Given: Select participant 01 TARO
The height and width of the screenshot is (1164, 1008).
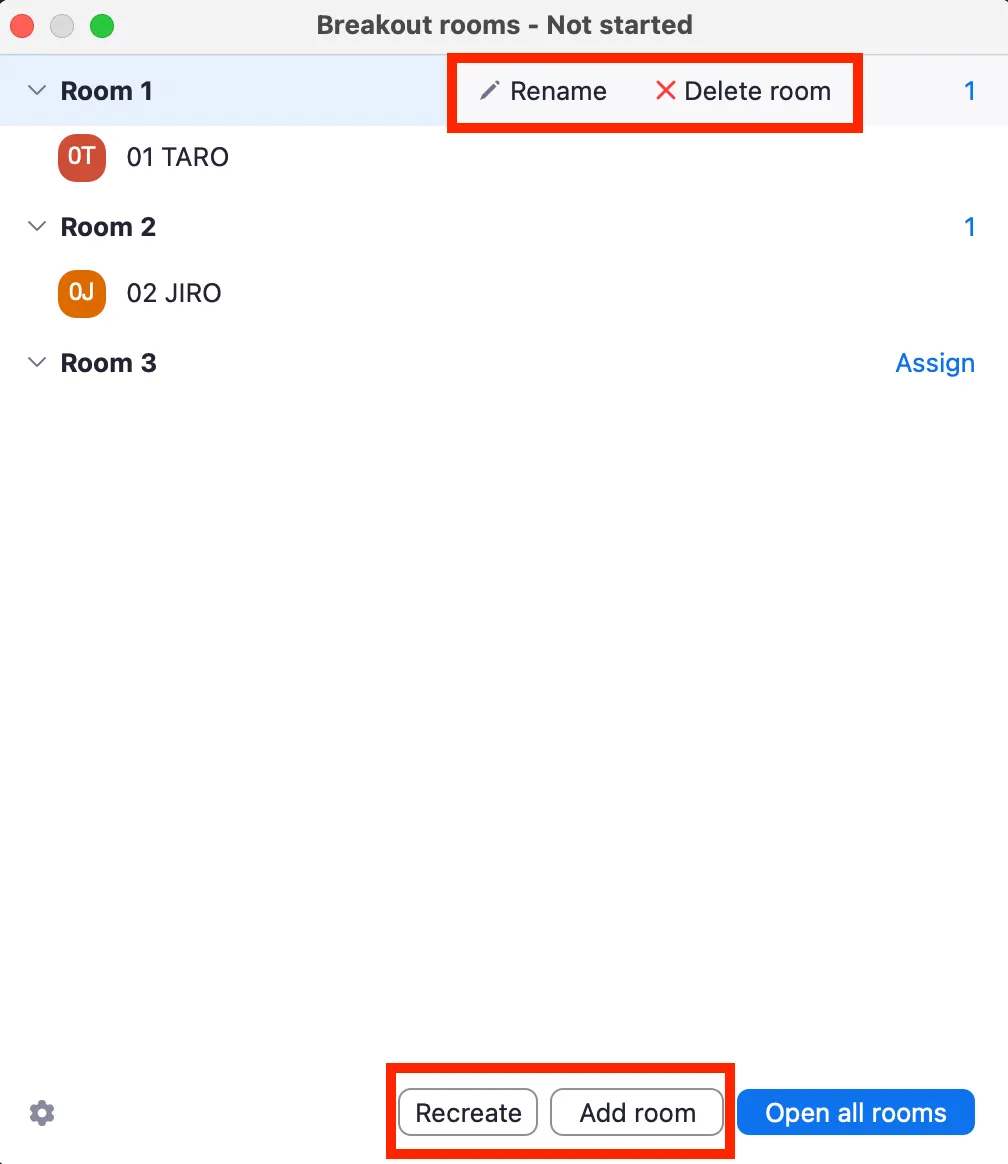Looking at the screenshot, I should pyautogui.click(x=177, y=157).
